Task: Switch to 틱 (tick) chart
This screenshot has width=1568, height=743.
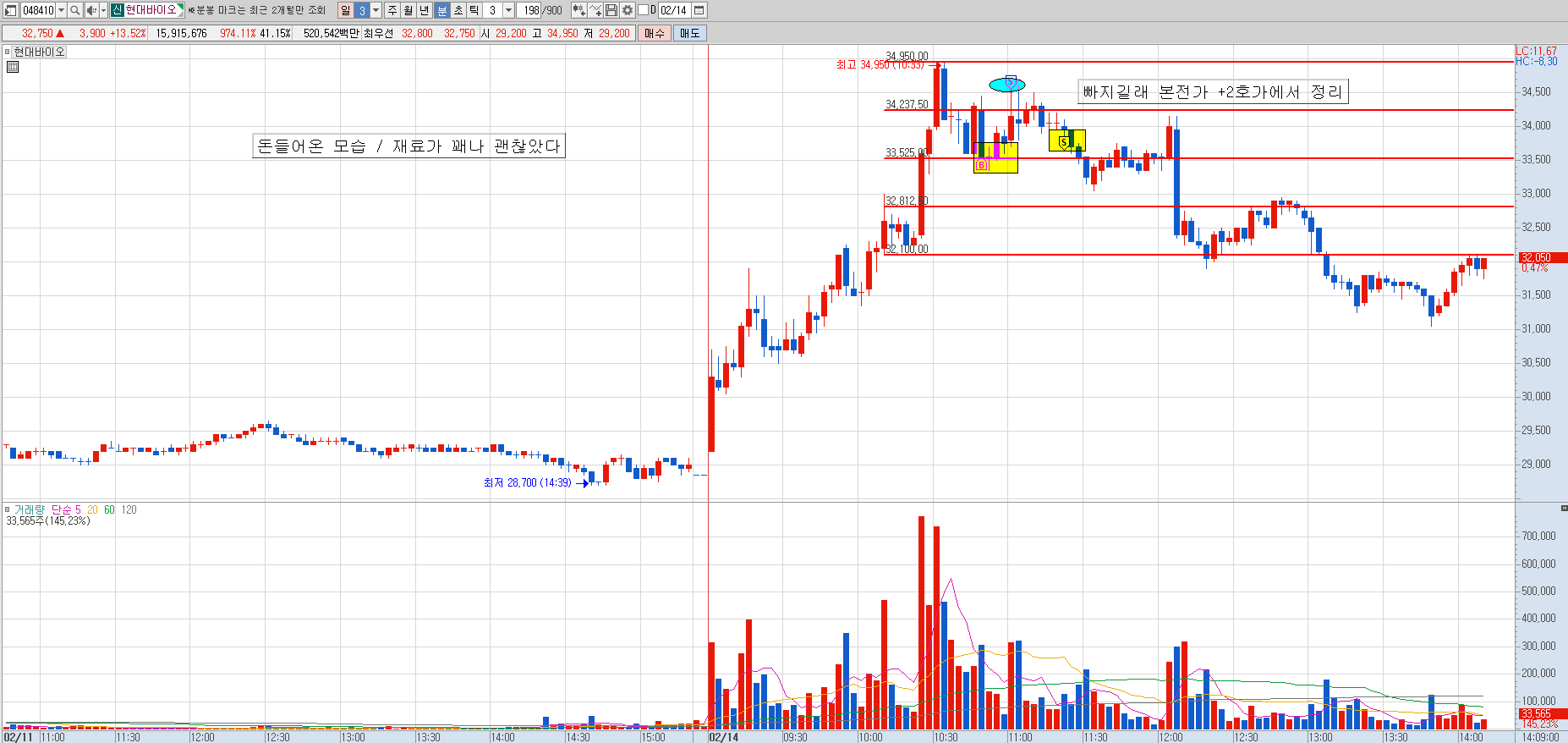Action: 474,10
